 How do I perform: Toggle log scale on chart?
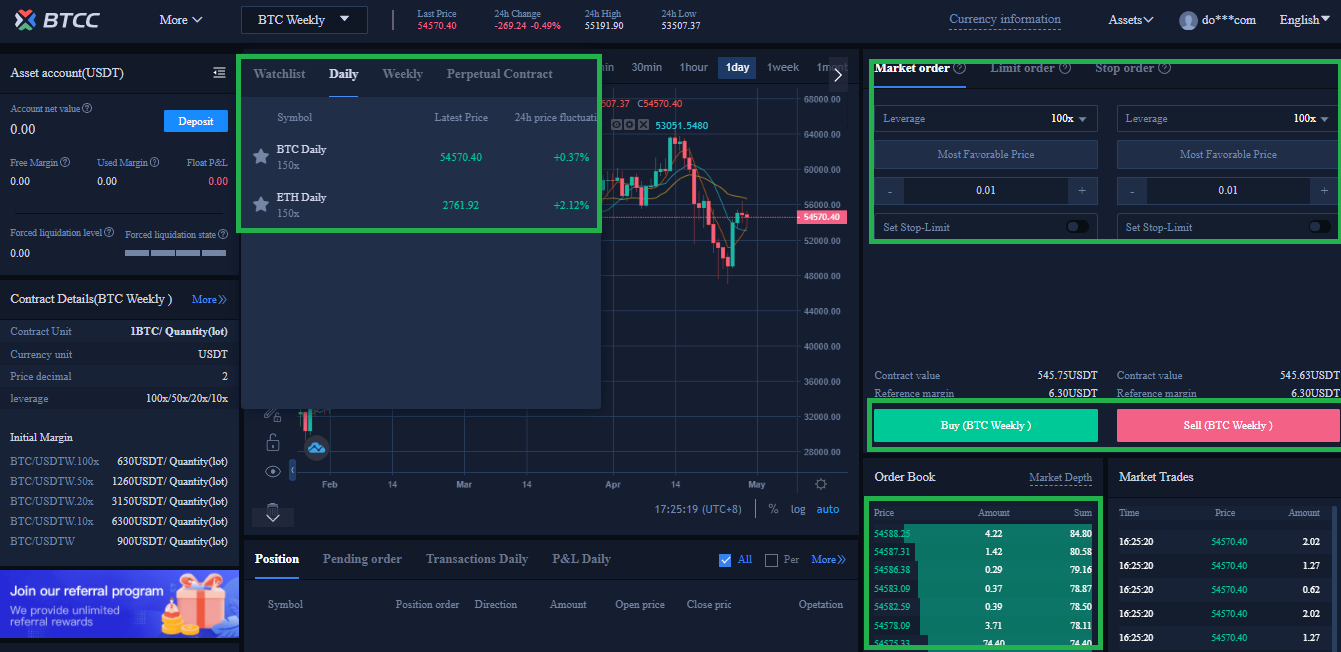(798, 509)
